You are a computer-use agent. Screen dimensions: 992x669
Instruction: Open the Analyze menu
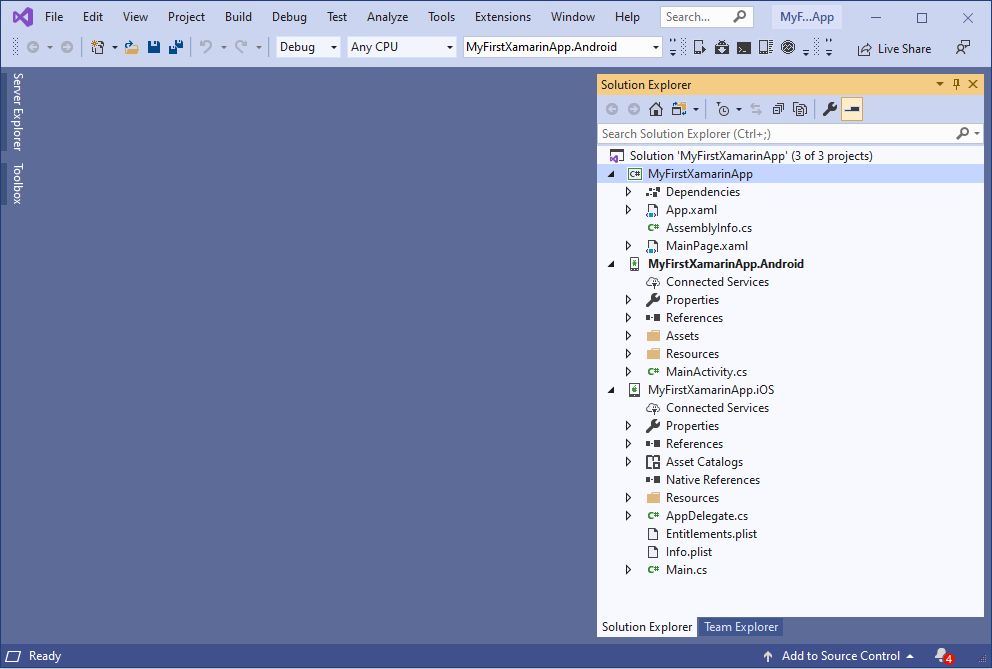tap(387, 17)
